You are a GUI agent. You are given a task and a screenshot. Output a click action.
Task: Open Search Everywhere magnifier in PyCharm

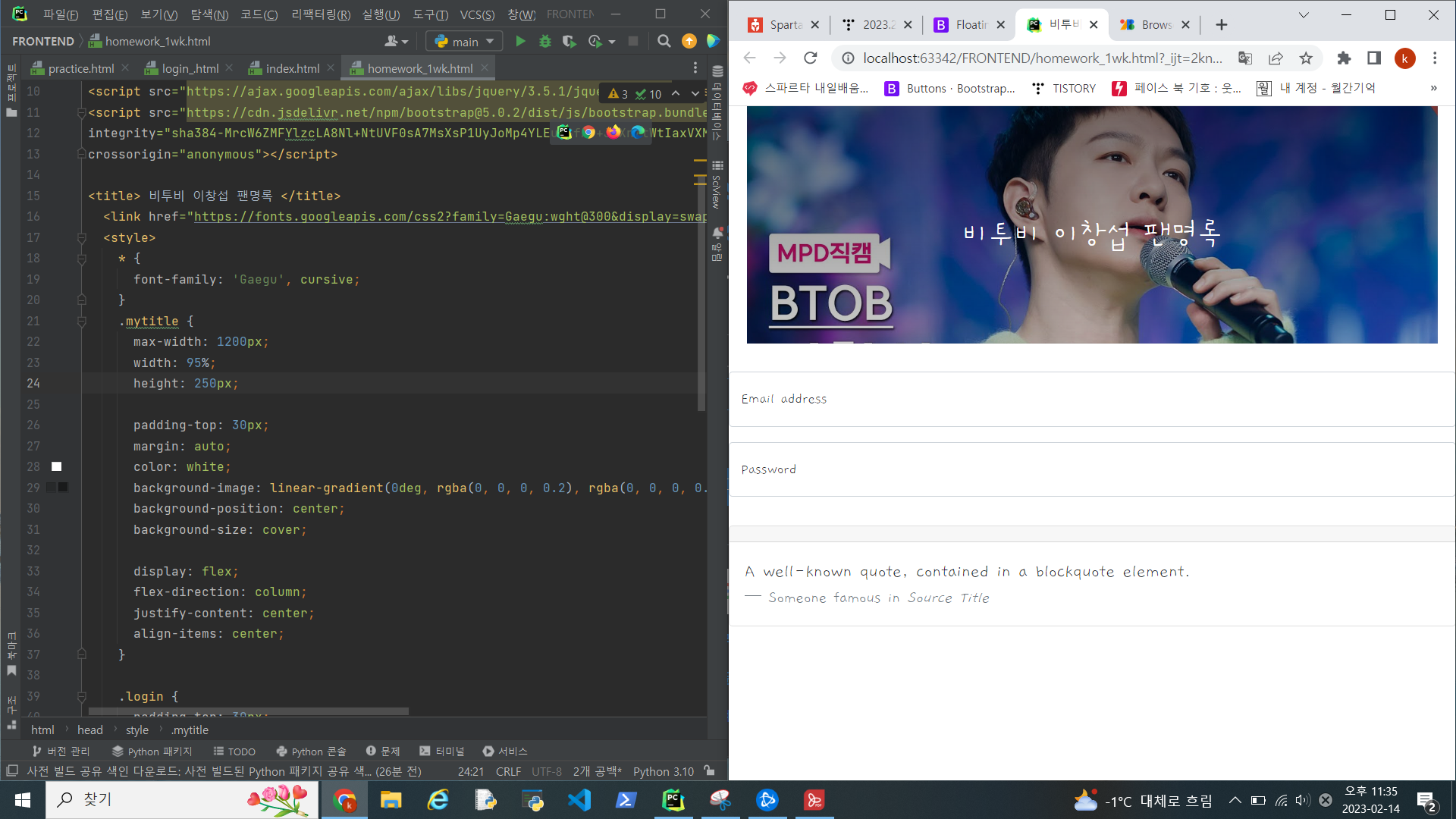pos(664,41)
